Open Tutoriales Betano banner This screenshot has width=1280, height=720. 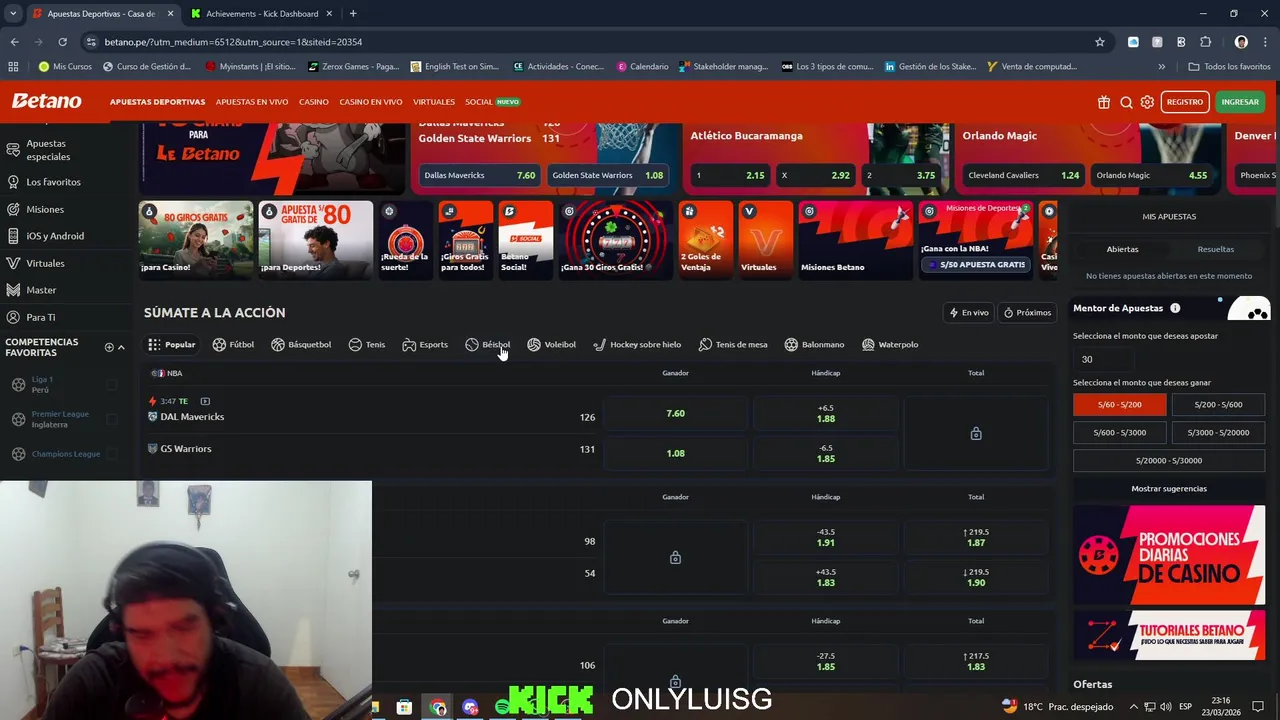coord(1169,635)
